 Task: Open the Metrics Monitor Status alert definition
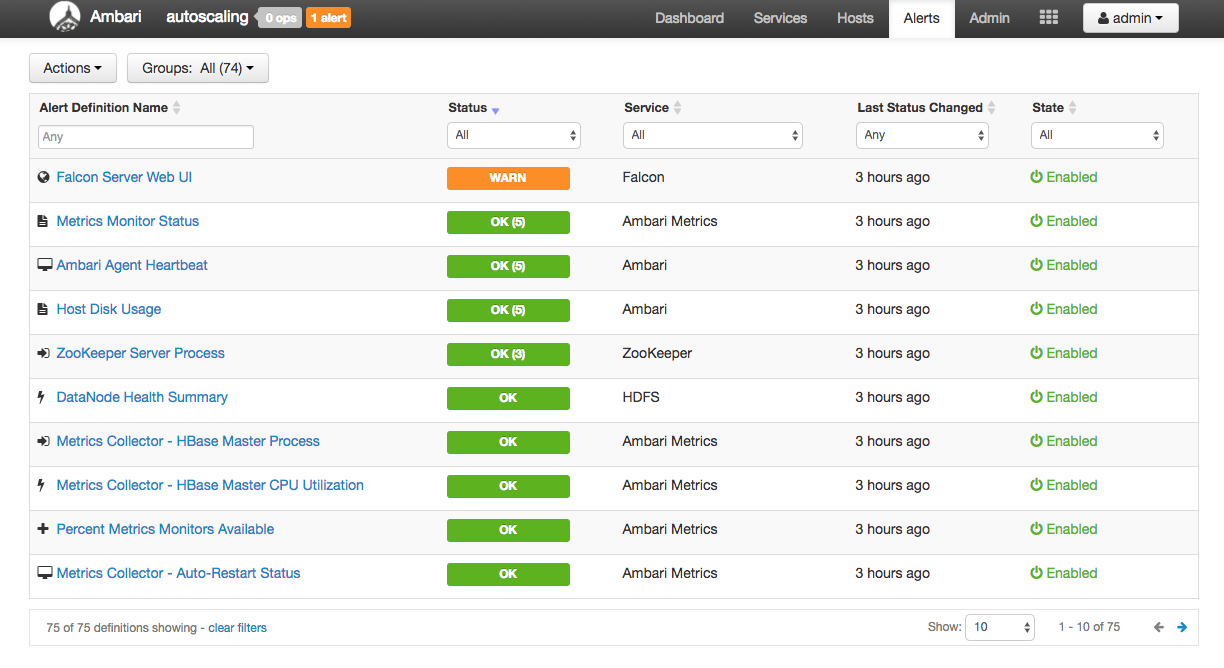pyautogui.click(x=127, y=221)
